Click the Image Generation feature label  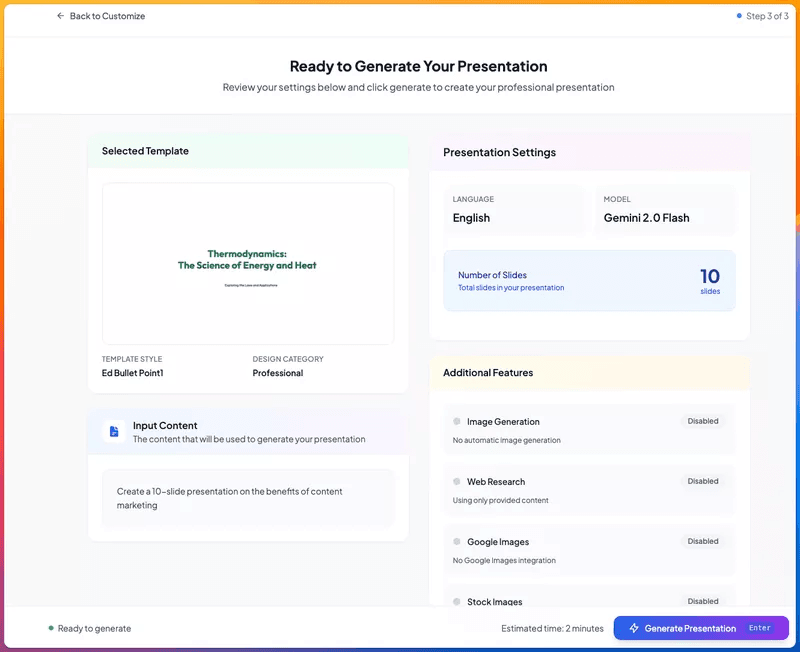click(503, 422)
